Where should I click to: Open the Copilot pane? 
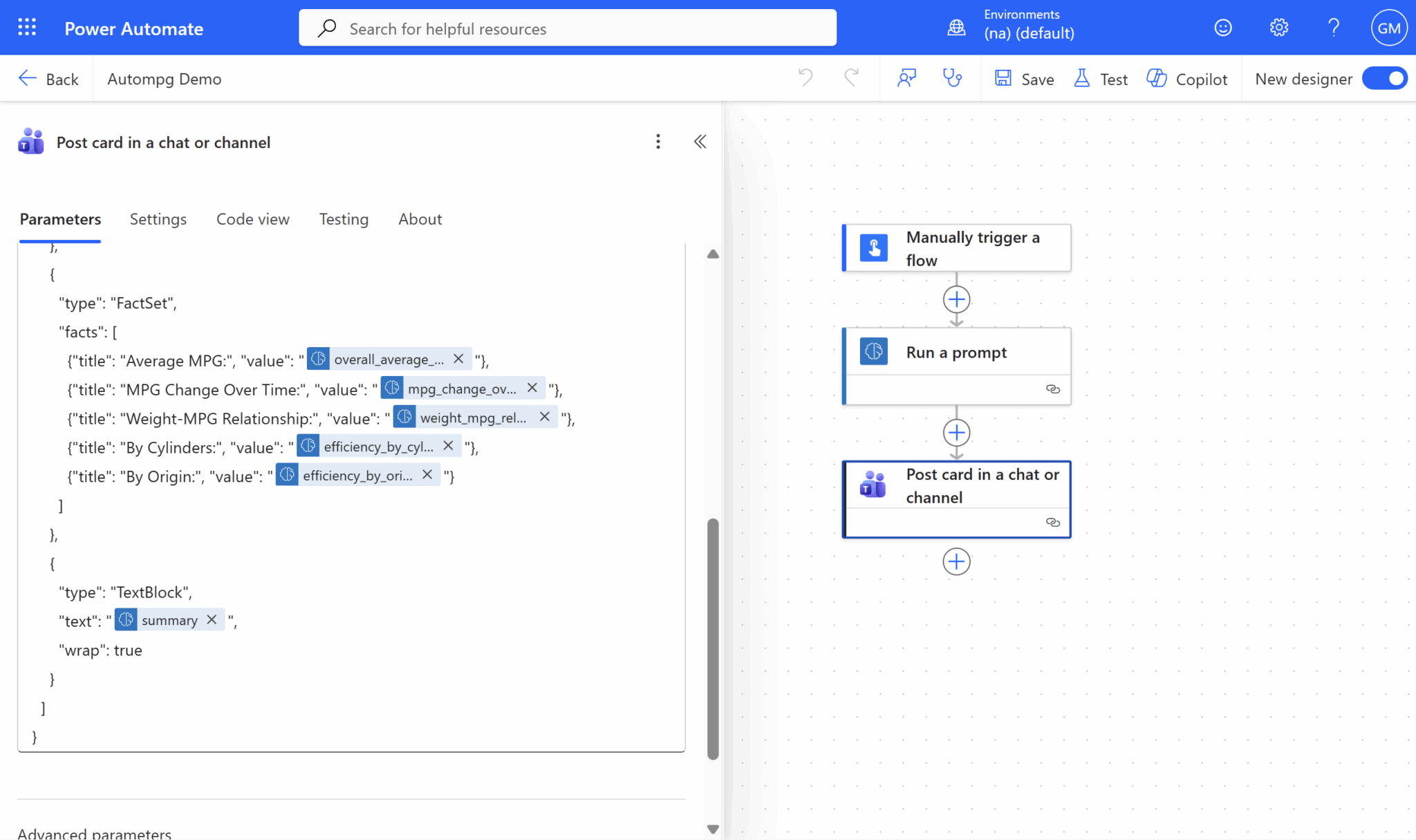[1186, 79]
